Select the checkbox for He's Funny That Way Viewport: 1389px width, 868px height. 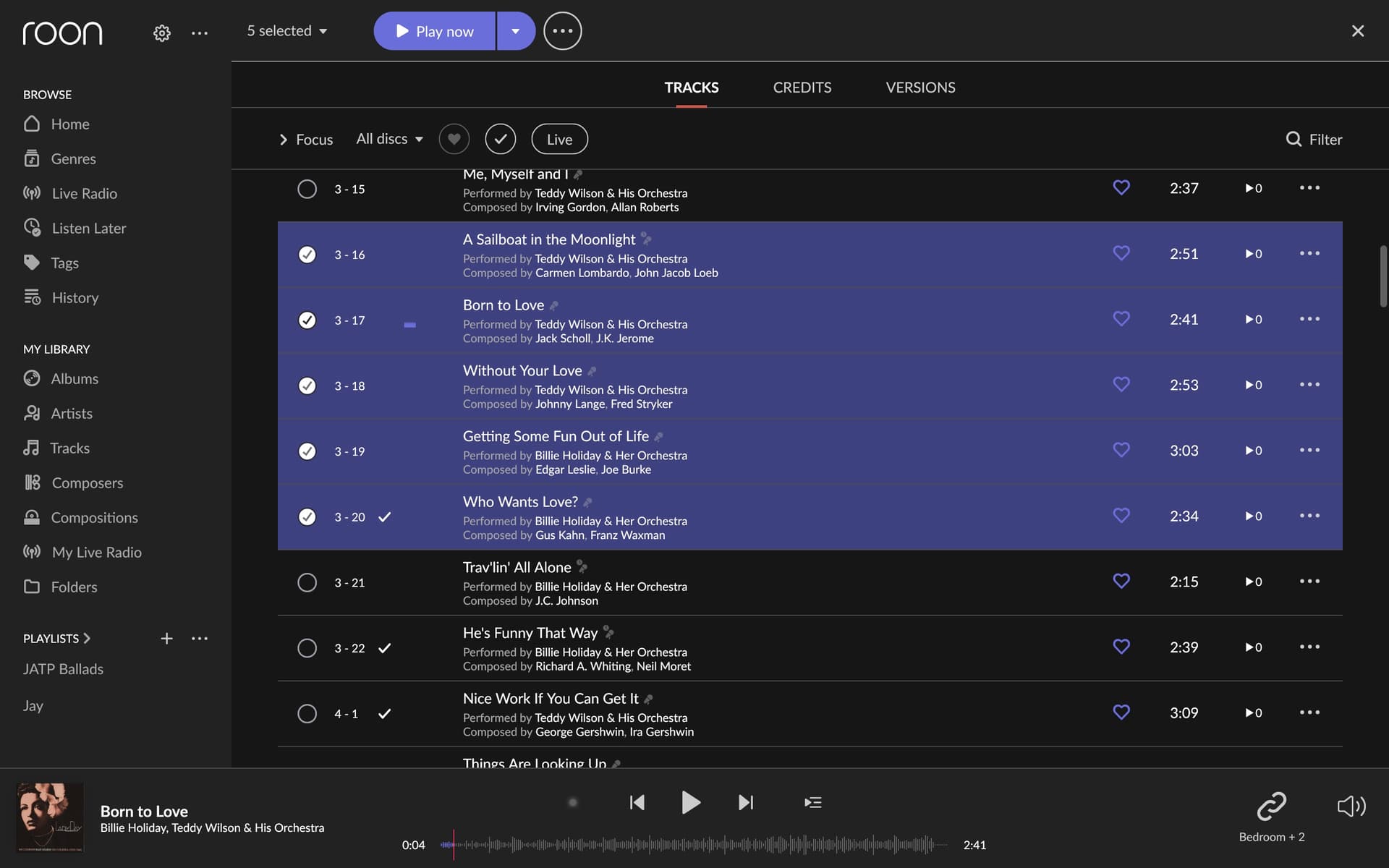[307, 648]
